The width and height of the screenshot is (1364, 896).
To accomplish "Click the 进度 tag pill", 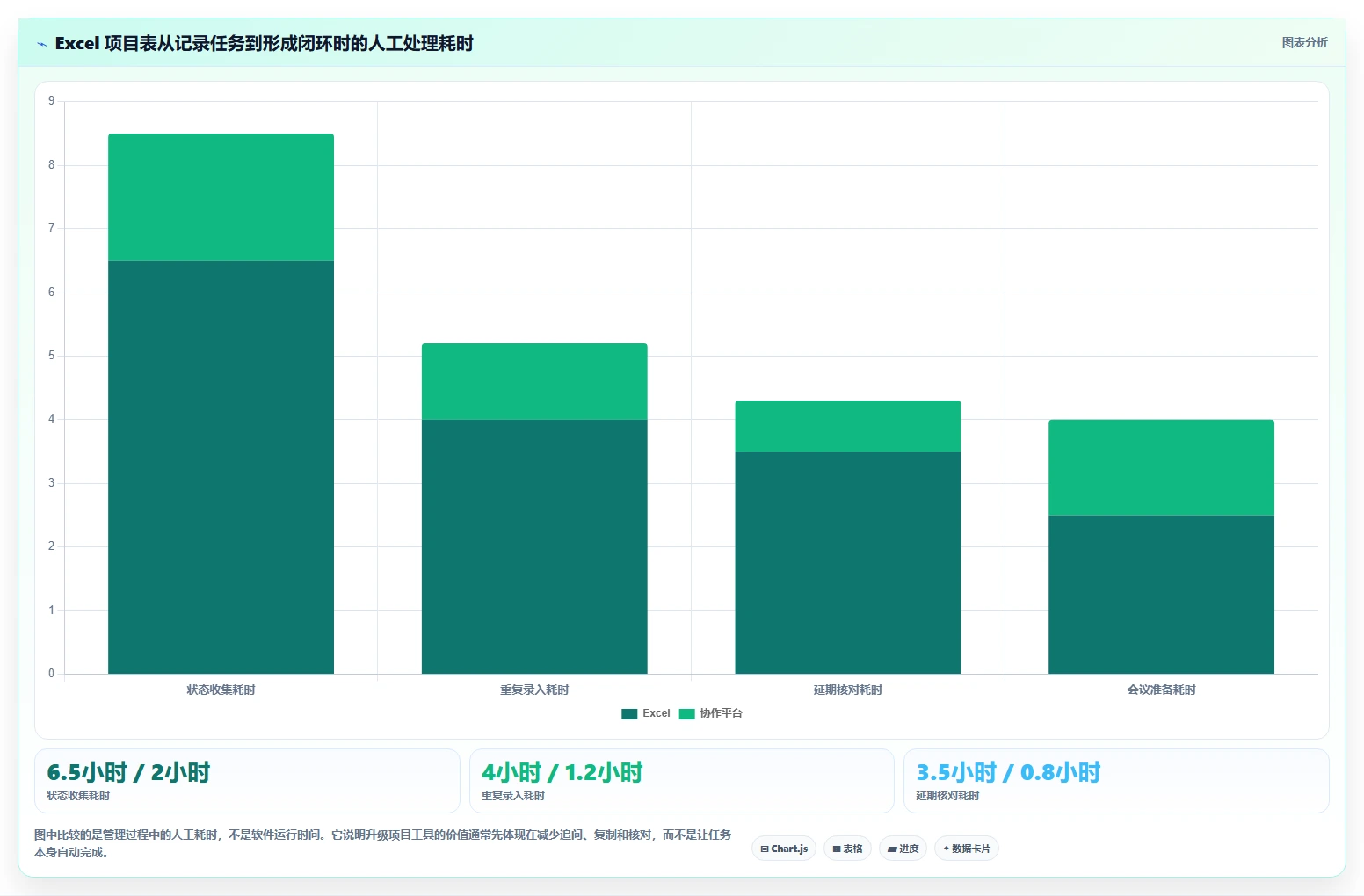I will [903, 849].
